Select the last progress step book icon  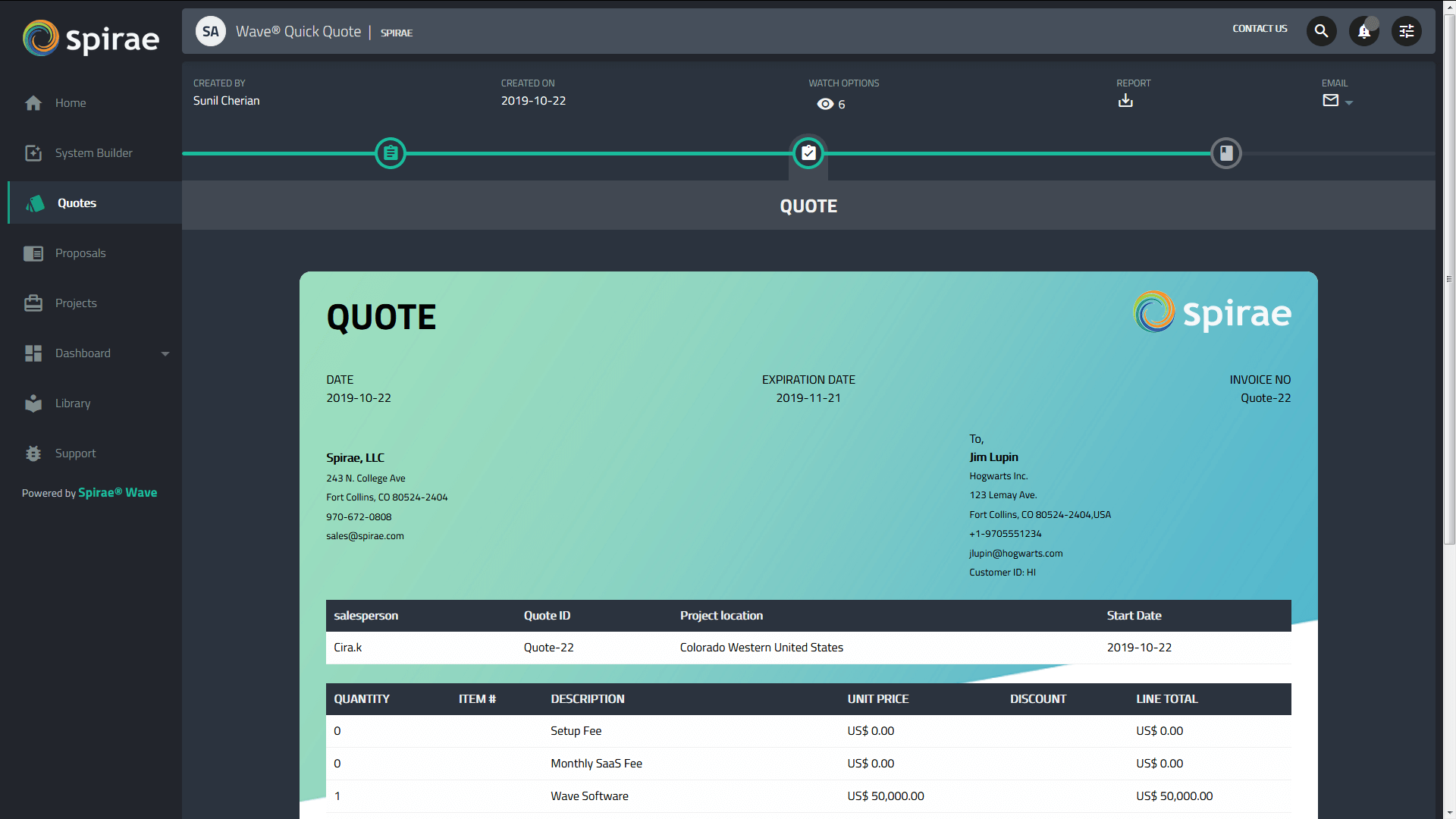(1226, 153)
